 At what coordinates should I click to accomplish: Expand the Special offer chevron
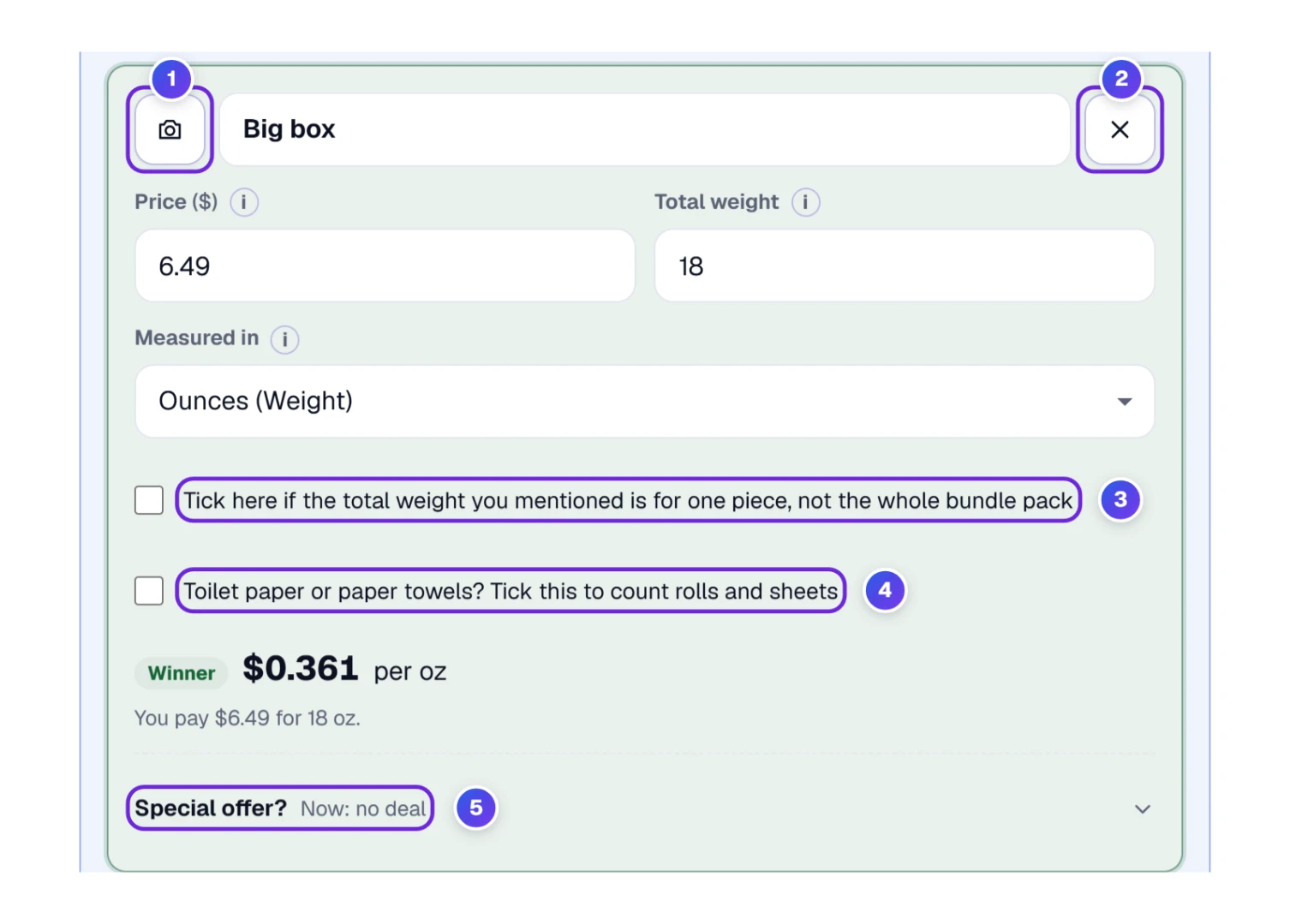(1143, 808)
